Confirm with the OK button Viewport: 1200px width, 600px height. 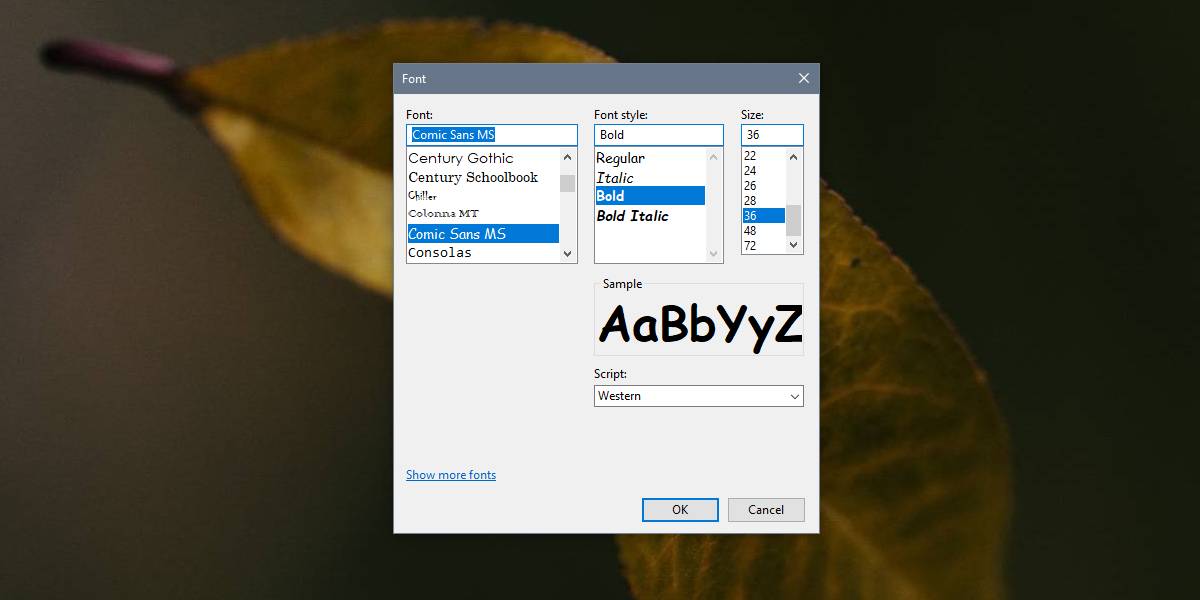(x=680, y=510)
